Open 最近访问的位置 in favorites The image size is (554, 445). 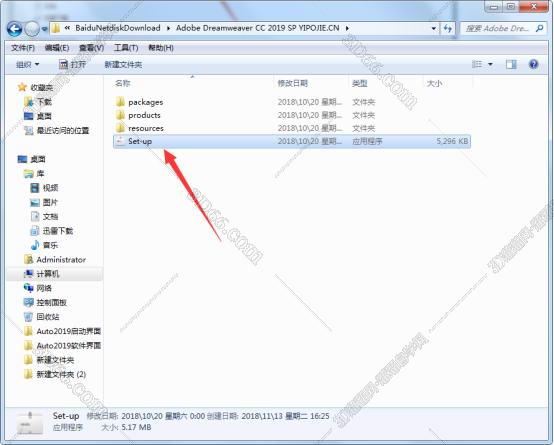pyautogui.click(x=63, y=130)
